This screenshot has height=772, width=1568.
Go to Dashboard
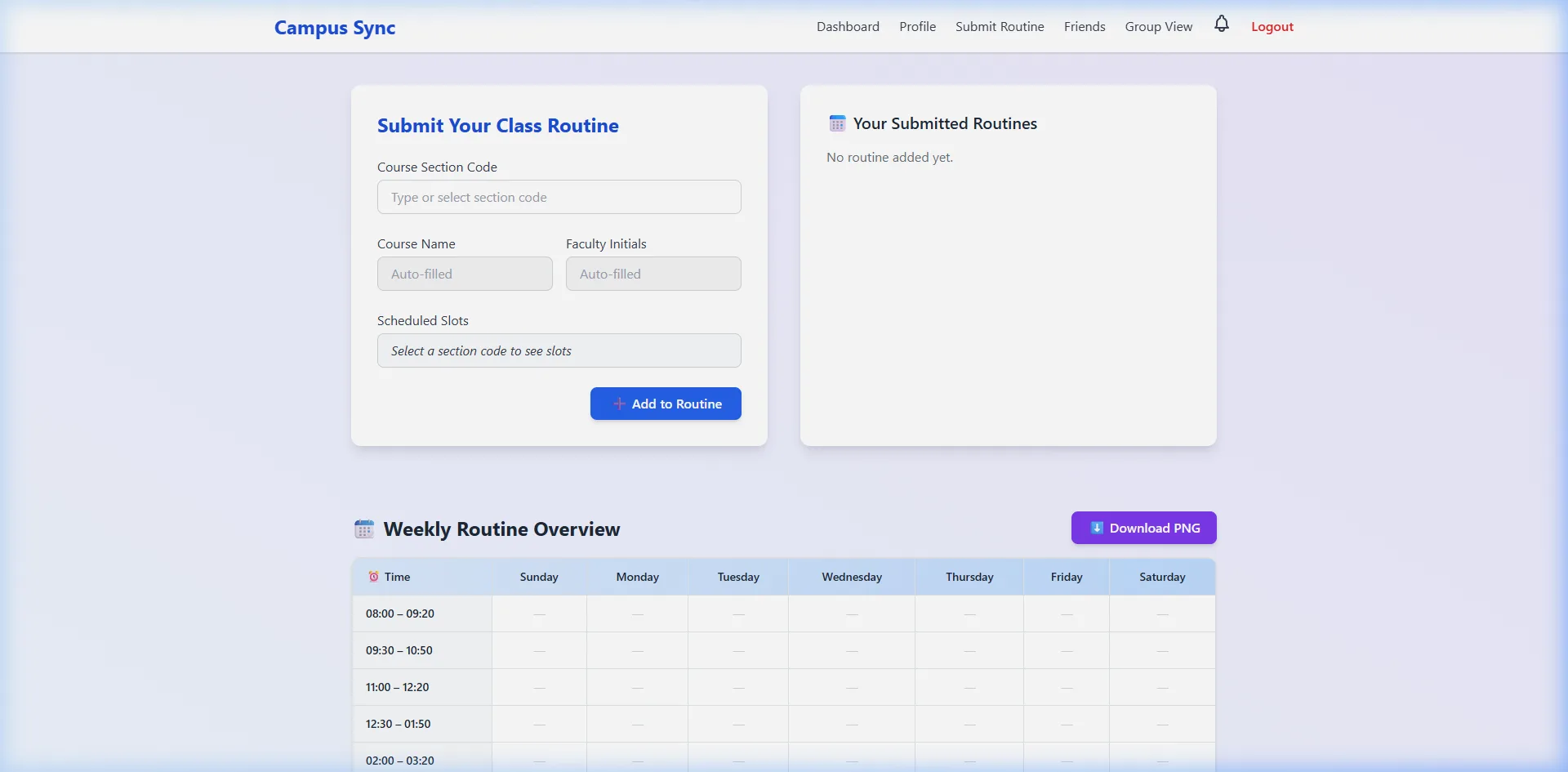(848, 26)
